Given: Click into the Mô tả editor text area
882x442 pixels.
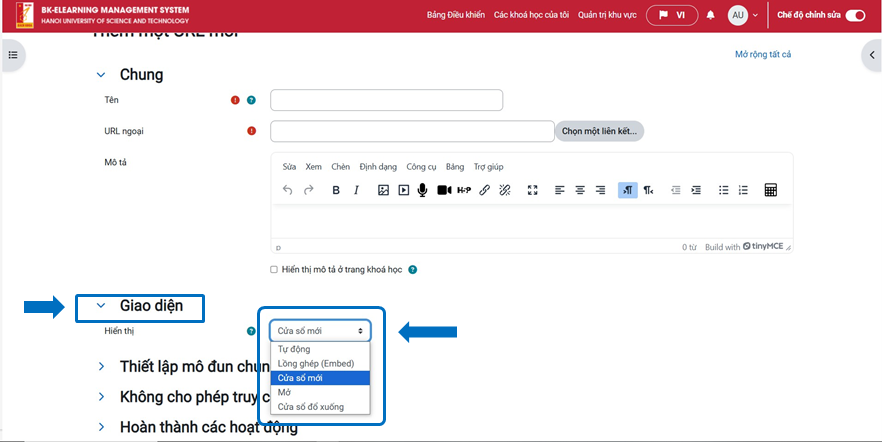Looking at the screenshot, I should coord(532,221).
